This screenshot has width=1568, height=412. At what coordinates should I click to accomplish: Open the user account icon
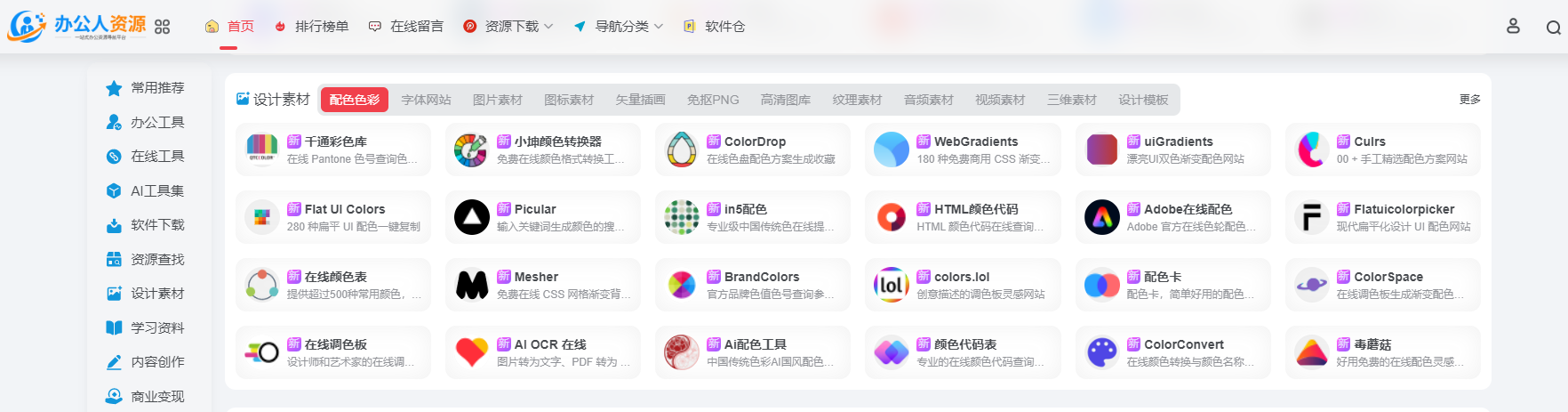click(1513, 26)
